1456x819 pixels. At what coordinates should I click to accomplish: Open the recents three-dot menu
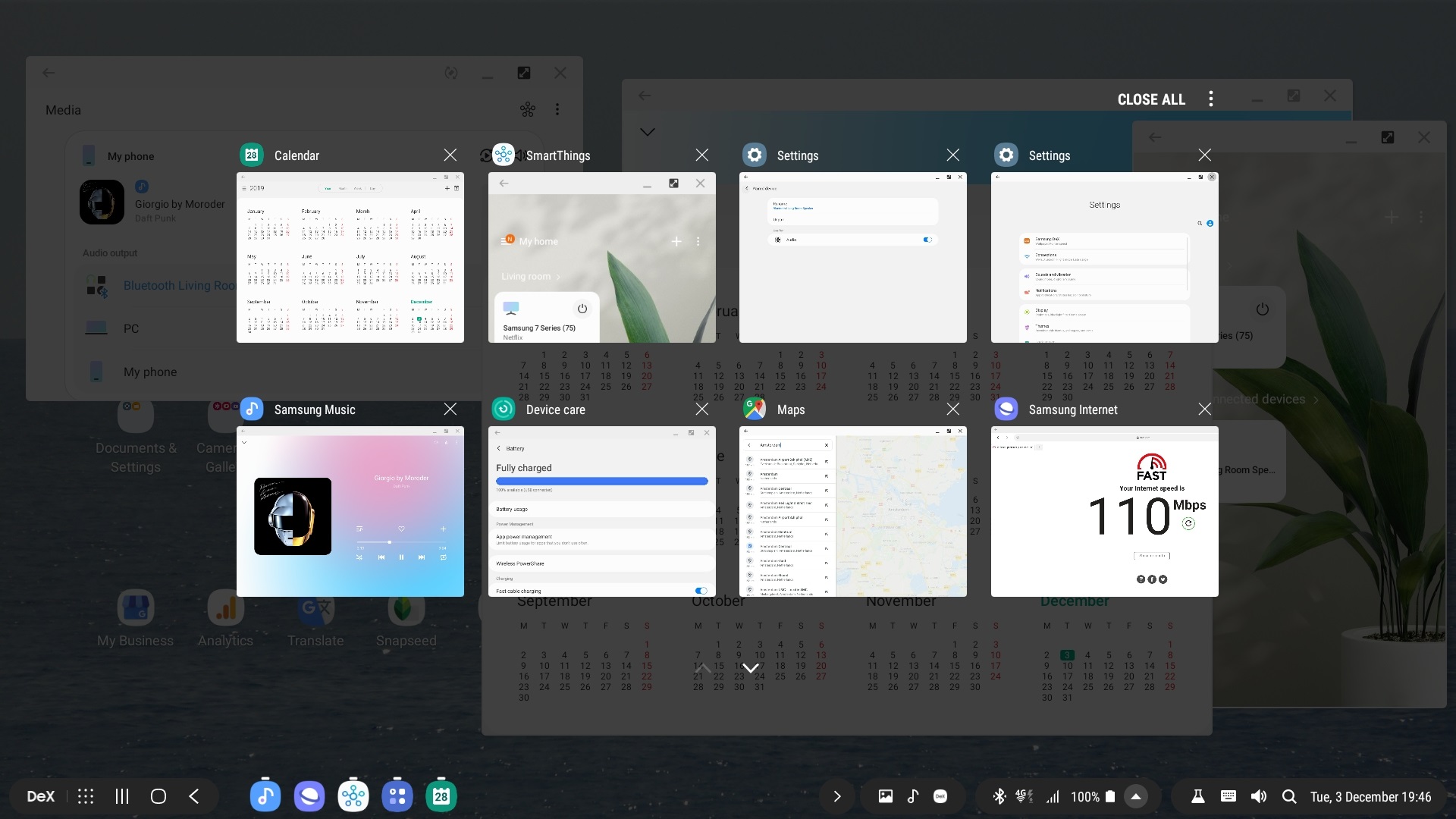(x=1210, y=99)
